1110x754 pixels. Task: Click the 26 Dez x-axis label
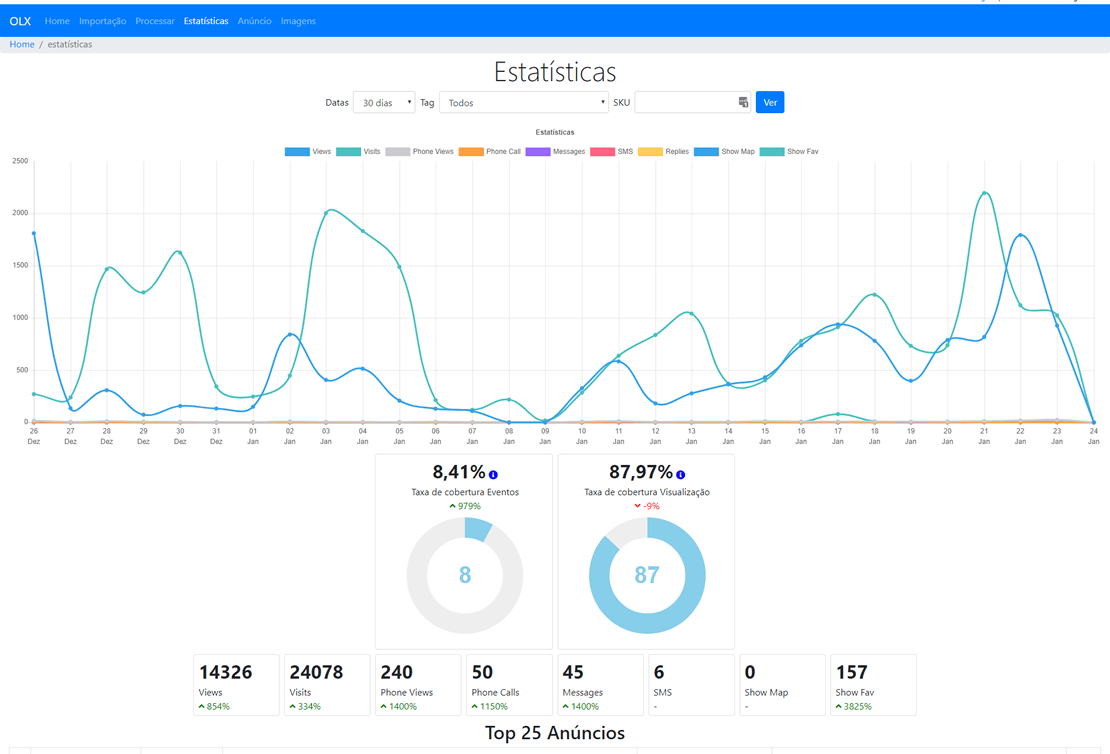point(34,436)
